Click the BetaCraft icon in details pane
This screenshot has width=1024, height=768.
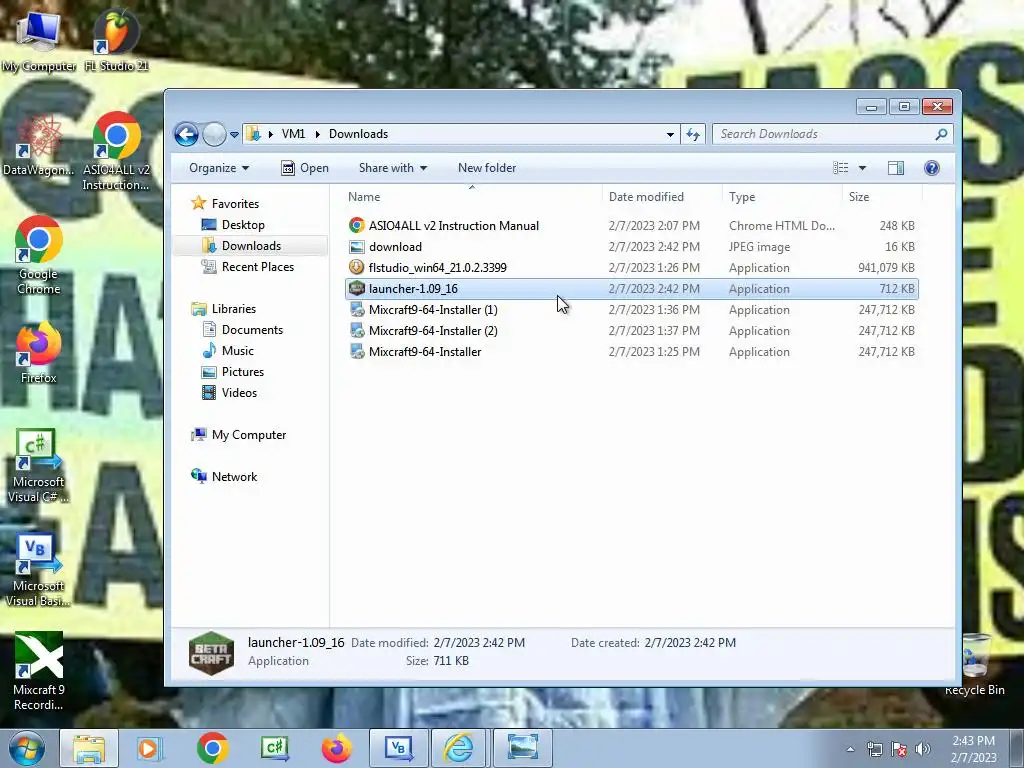pyautogui.click(x=212, y=652)
